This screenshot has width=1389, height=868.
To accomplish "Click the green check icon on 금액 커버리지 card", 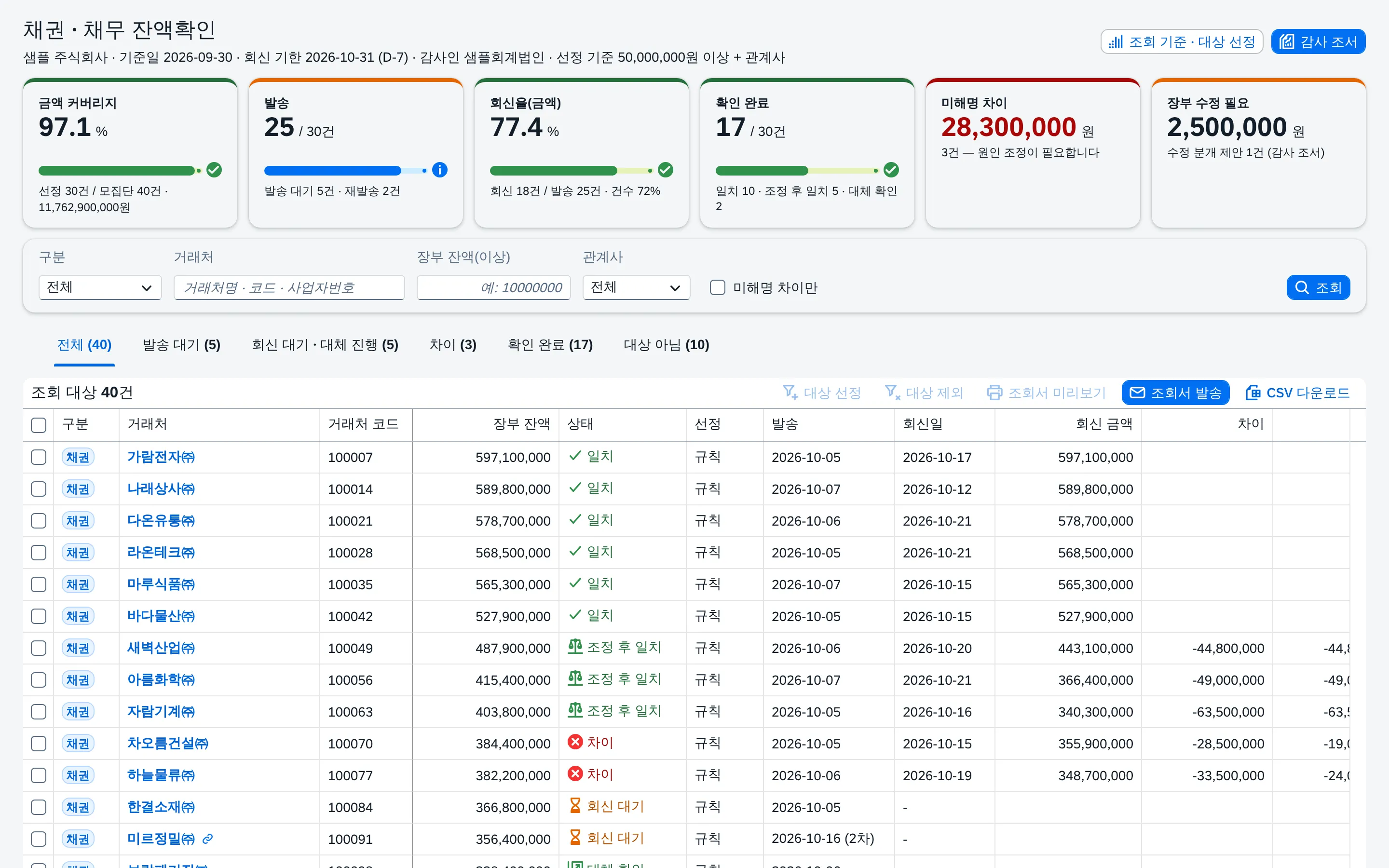I will (x=214, y=170).
